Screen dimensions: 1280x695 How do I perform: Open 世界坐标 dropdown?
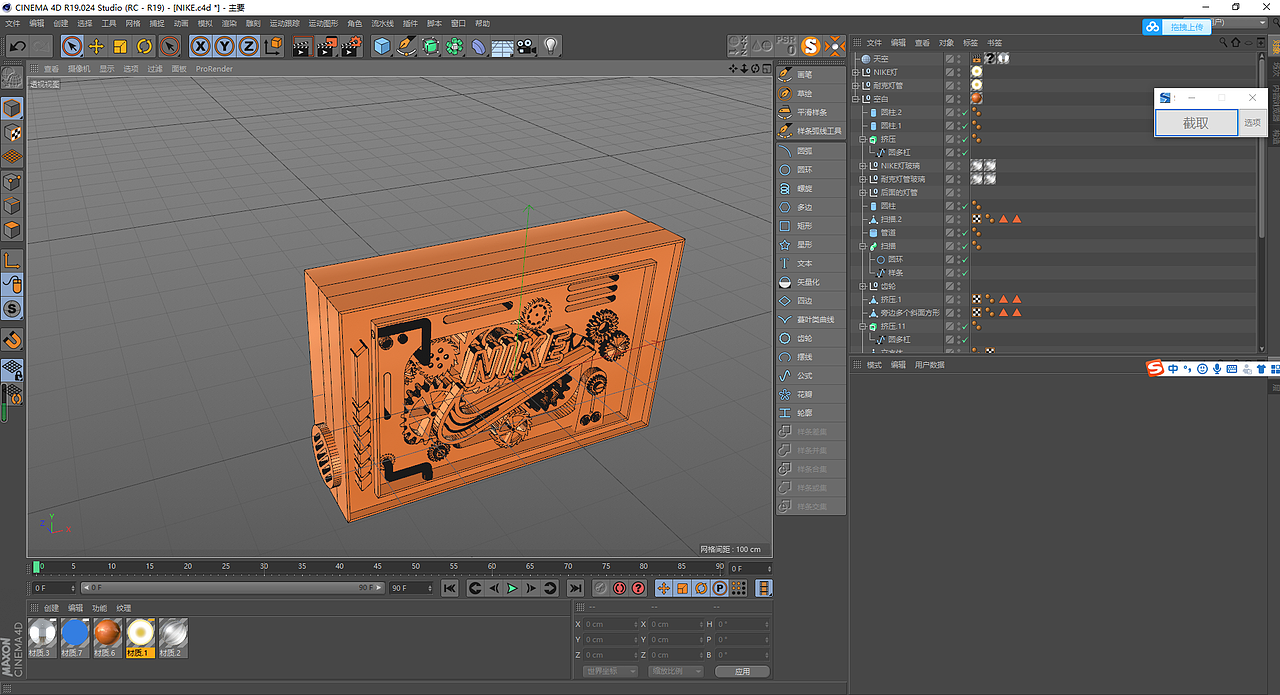click(x=610, y=671)
